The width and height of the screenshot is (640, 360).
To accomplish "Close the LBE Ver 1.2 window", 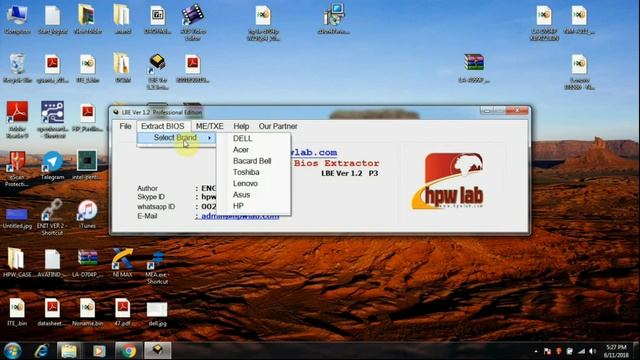I will (517, 111).
